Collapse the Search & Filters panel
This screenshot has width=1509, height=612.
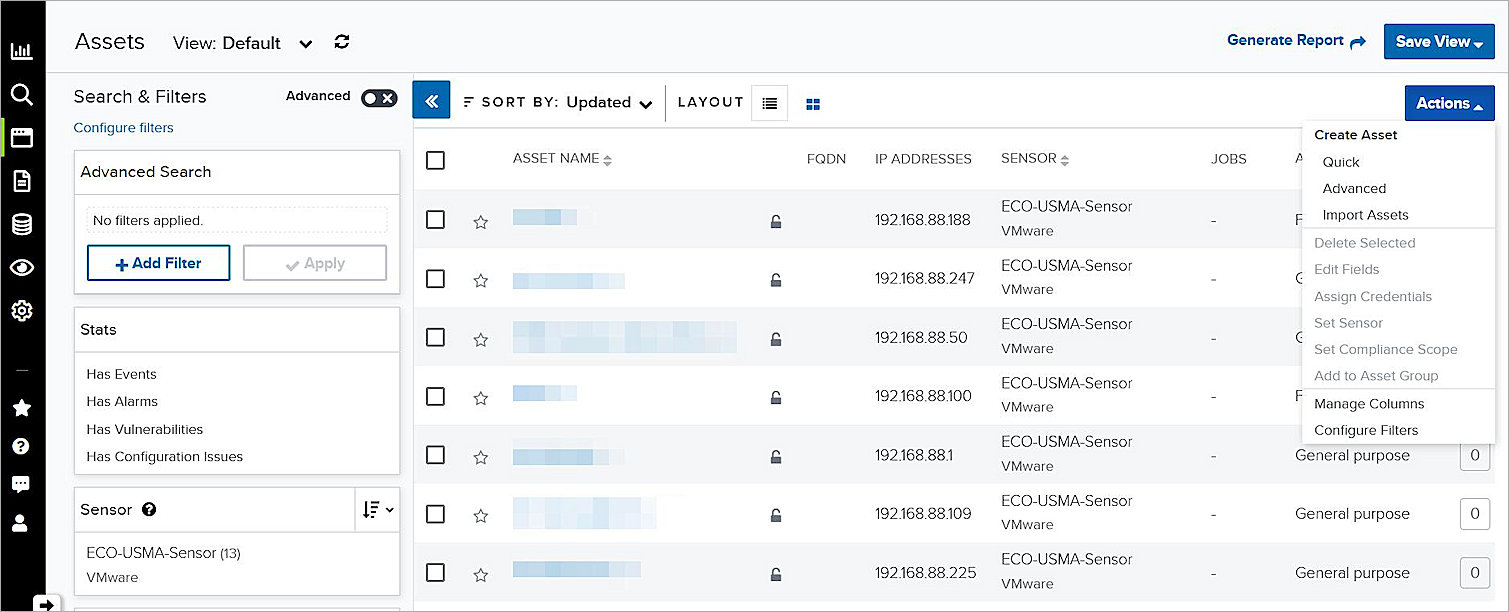click(431, 101)
